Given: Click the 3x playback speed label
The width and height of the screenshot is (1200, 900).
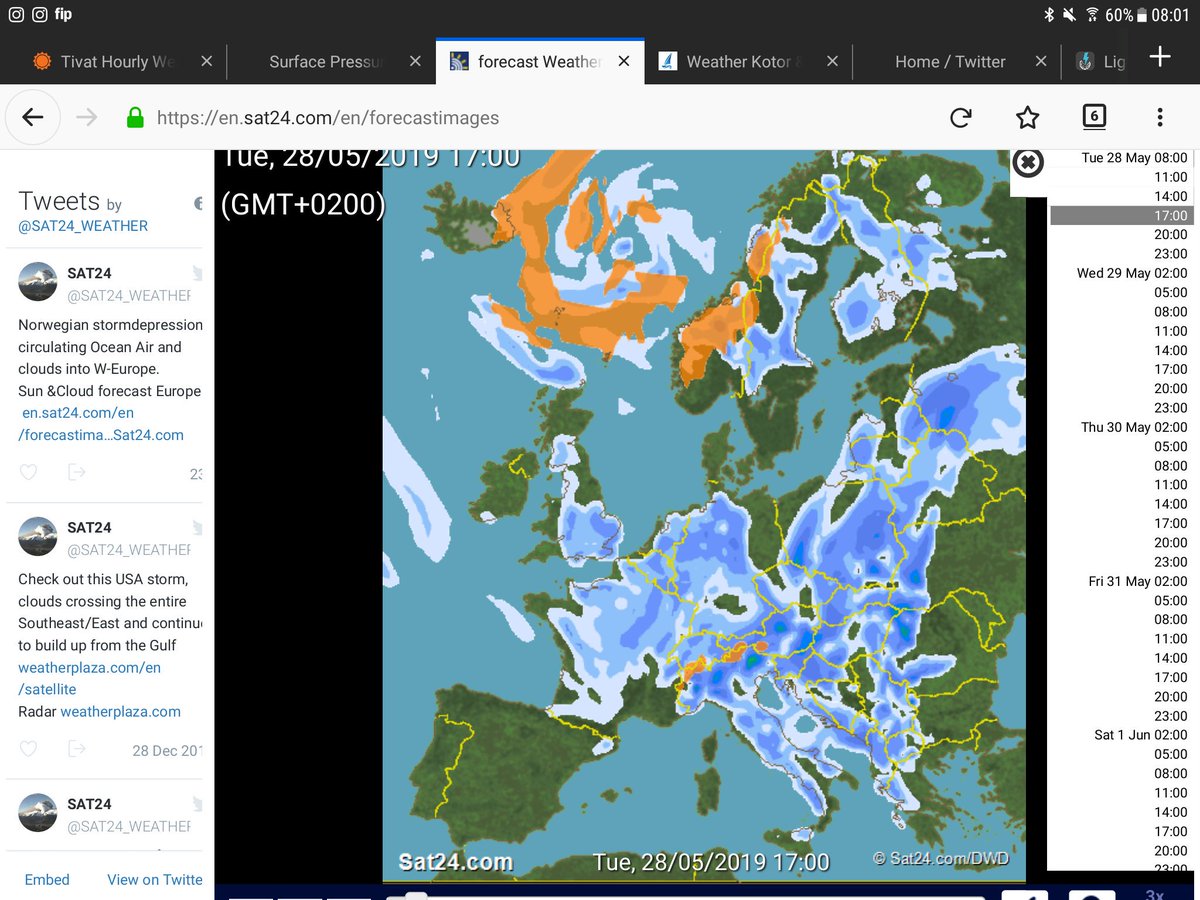Looking at the screenshot, I should [1154, 894].
